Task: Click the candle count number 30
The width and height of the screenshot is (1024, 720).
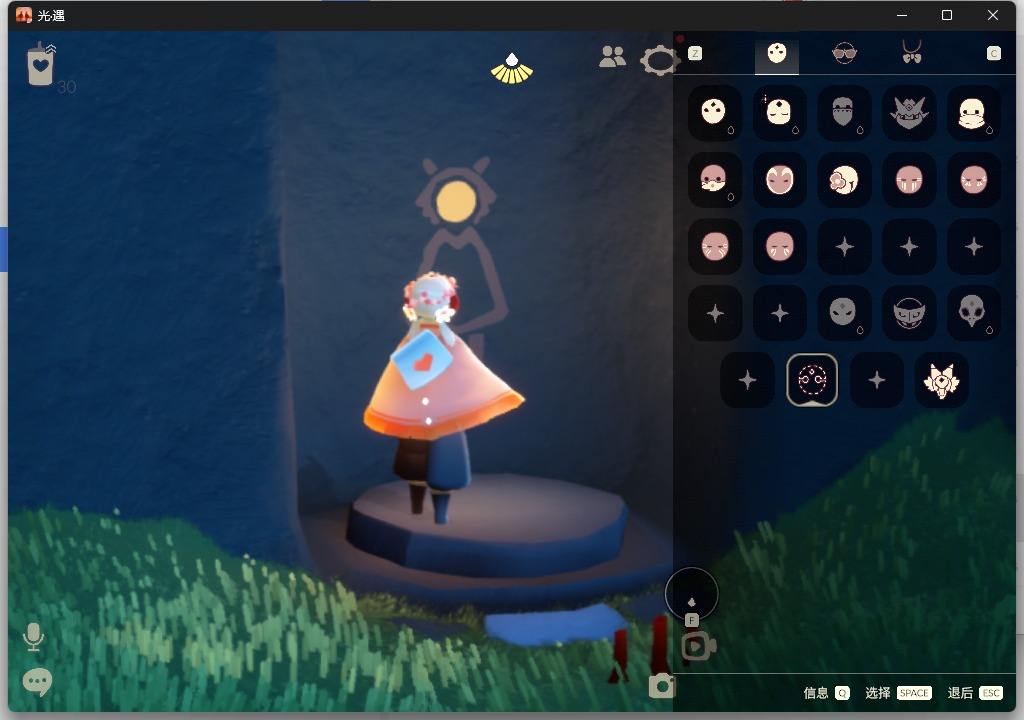Action: 67,87
